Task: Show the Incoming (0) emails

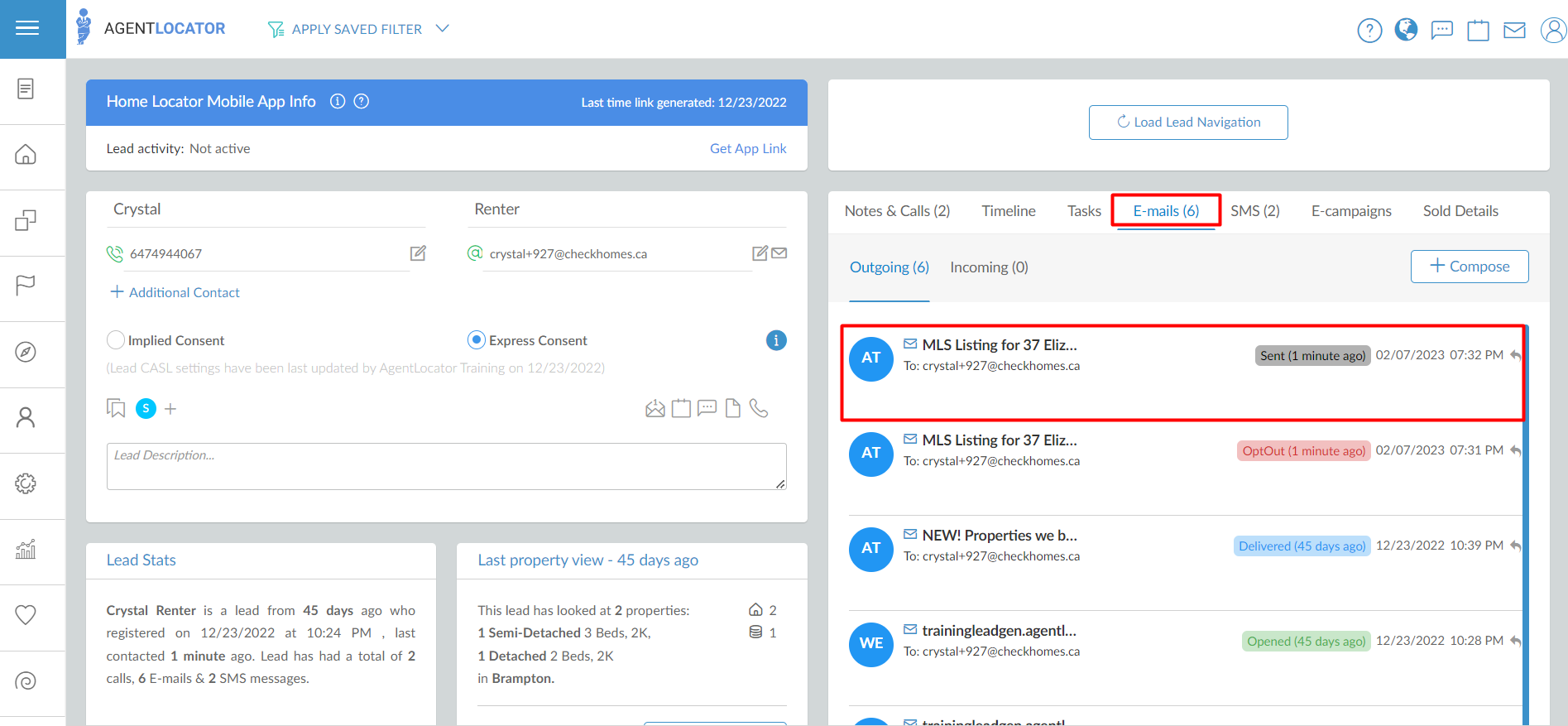Action: point(989,267)
